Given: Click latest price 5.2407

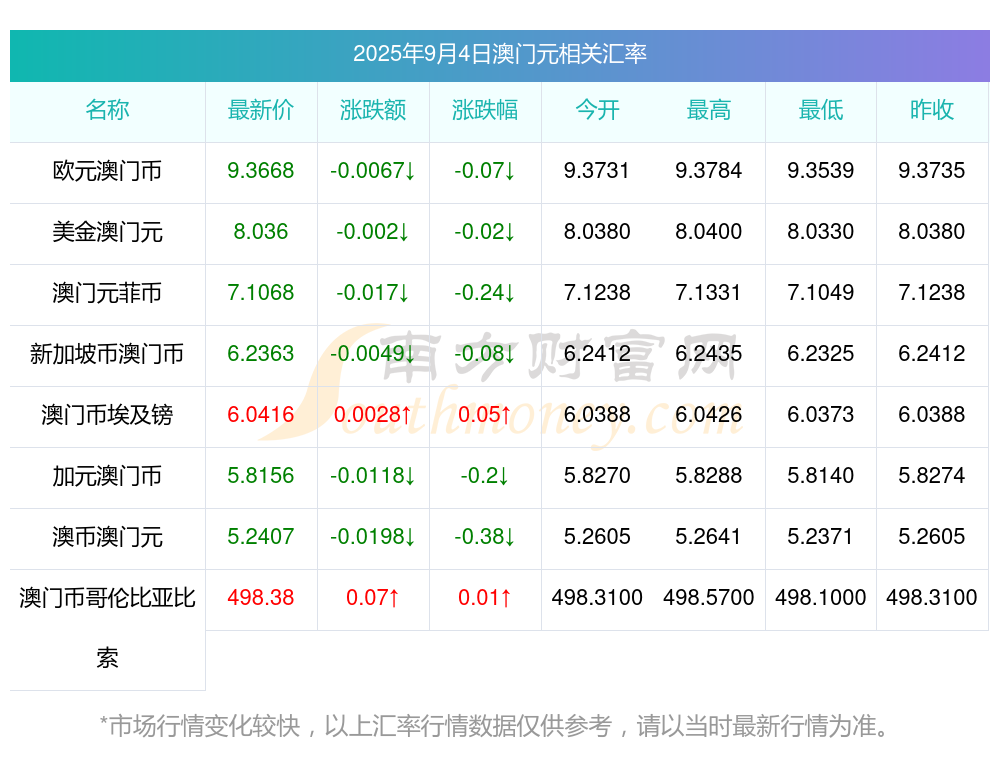Looking at the screenshot, I should (x=261, y=536).
